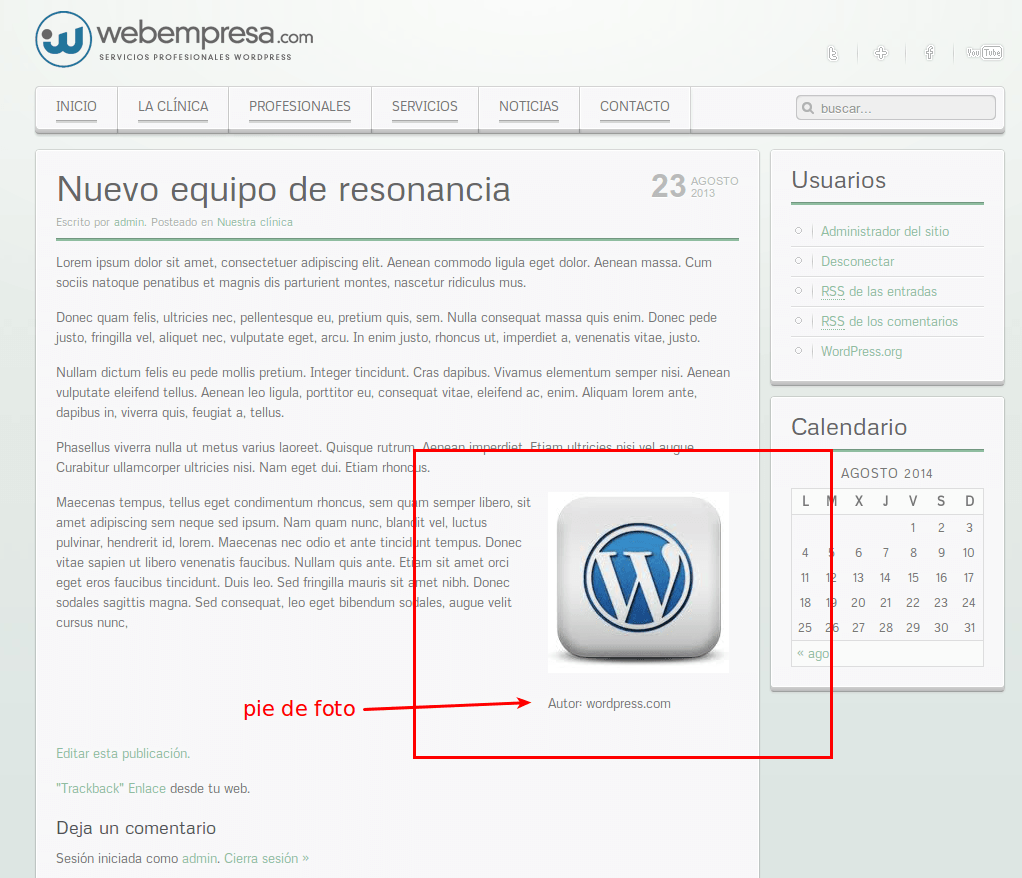This screenshot has width=1022, height=878.
Task: Click calendar day 24
Action: click(969, 603)
